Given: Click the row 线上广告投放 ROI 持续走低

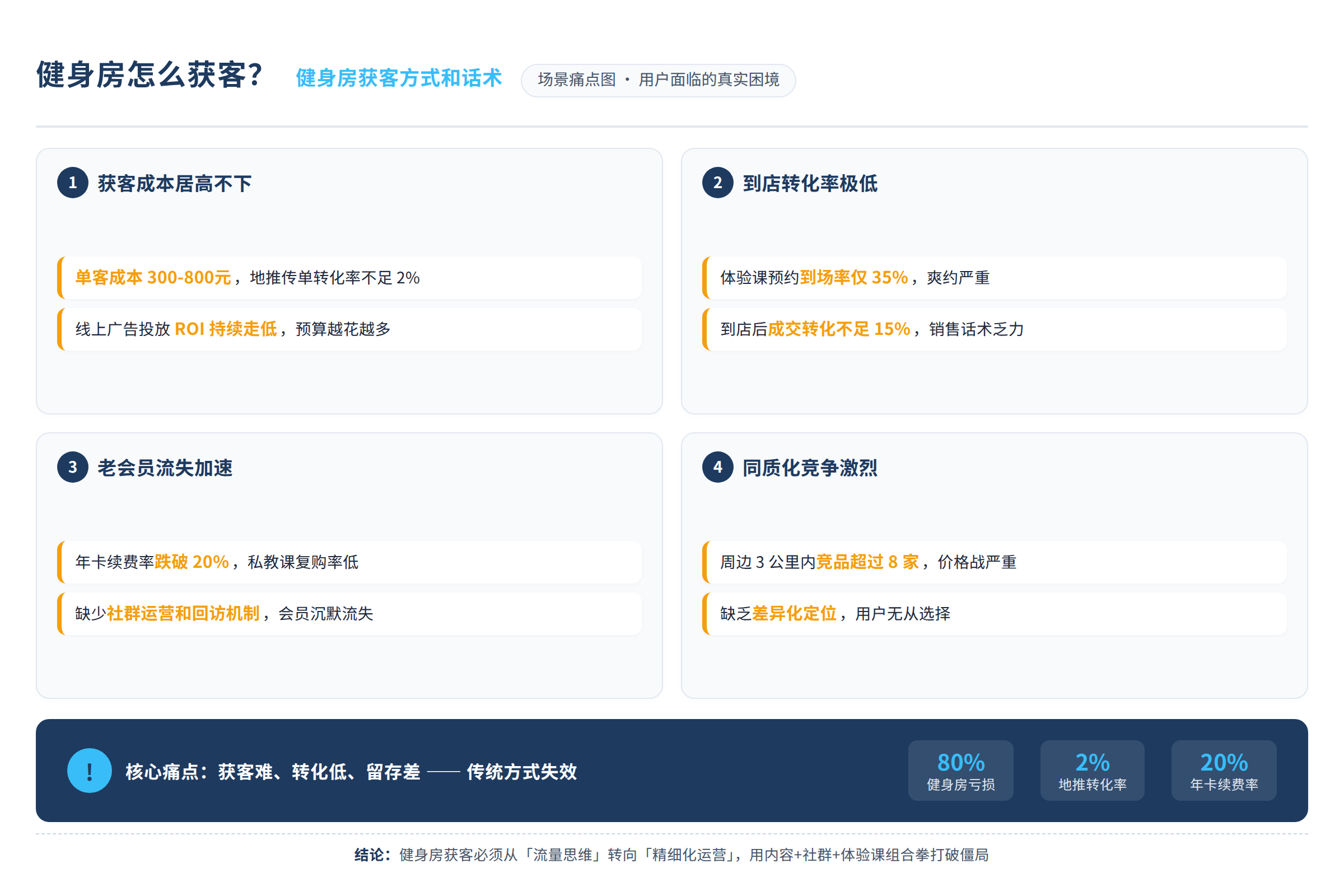Looking at the screenshot, I should click(349, 329).
